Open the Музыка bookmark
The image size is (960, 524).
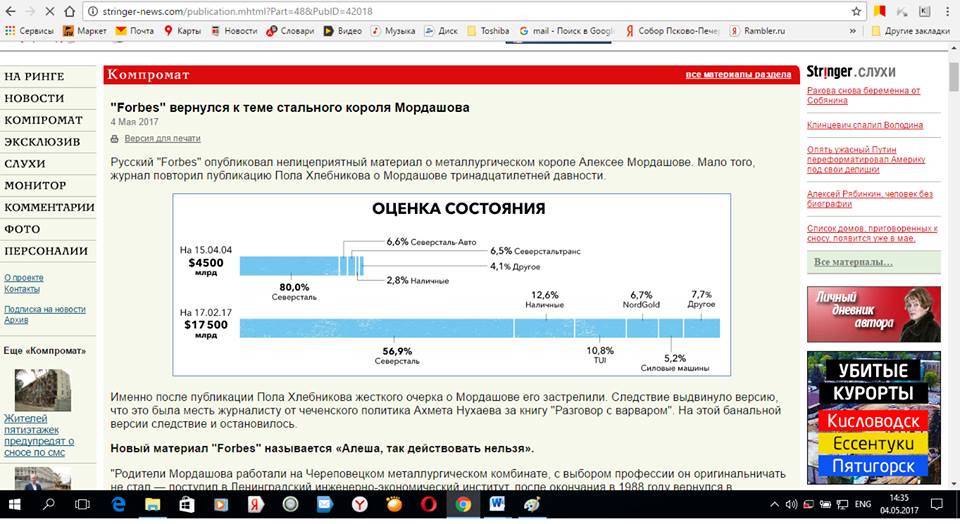point(393,31)
